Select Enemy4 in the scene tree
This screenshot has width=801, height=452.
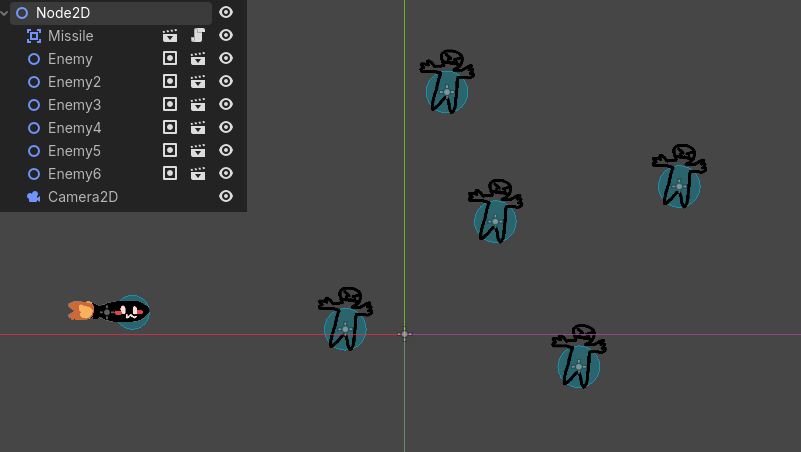(x=74, y=128)
